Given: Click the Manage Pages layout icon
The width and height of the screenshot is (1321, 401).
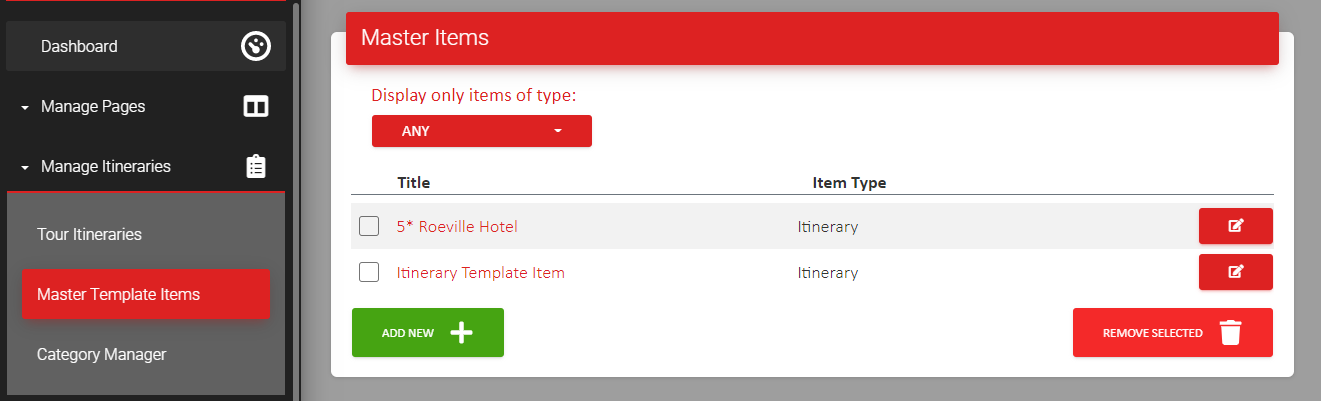Looking at the screenshot, I should (256, 106).
